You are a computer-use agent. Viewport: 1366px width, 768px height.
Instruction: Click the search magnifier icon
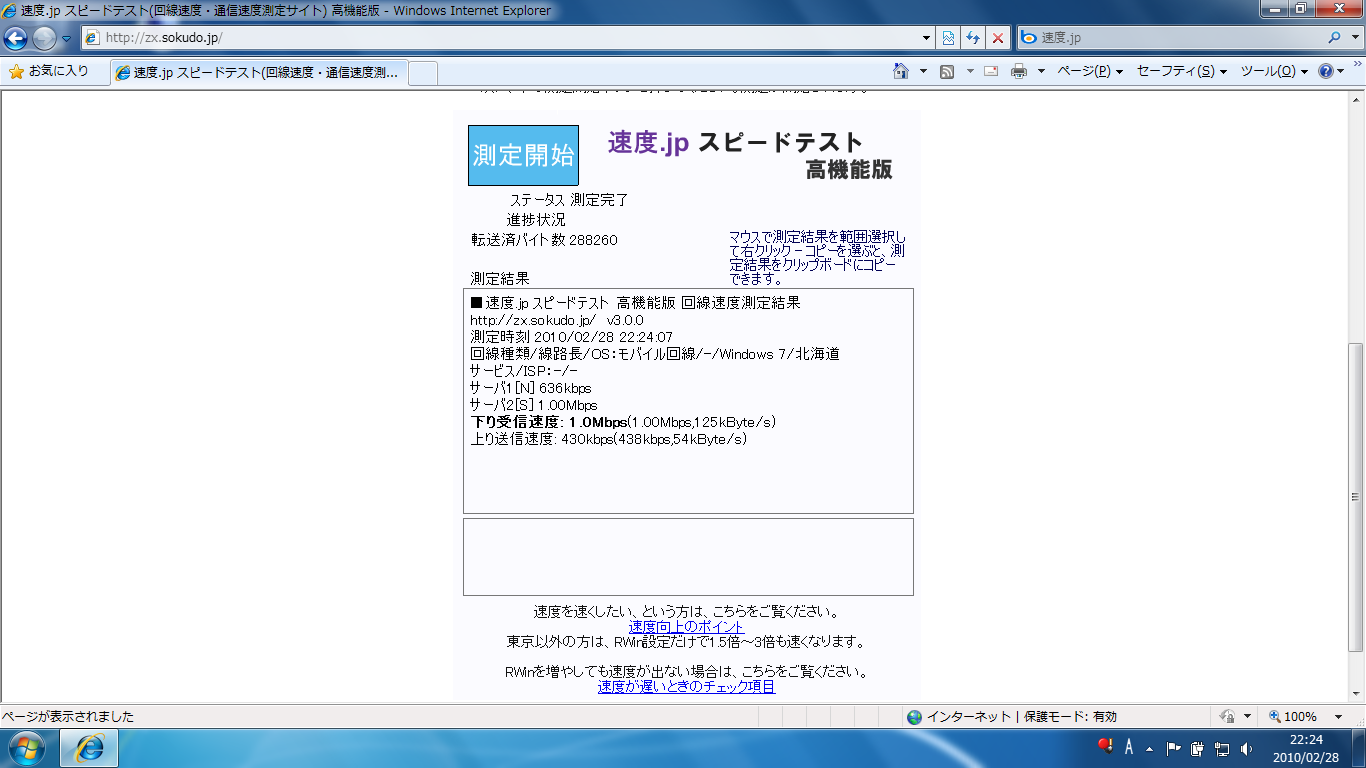coord(1334,38)
